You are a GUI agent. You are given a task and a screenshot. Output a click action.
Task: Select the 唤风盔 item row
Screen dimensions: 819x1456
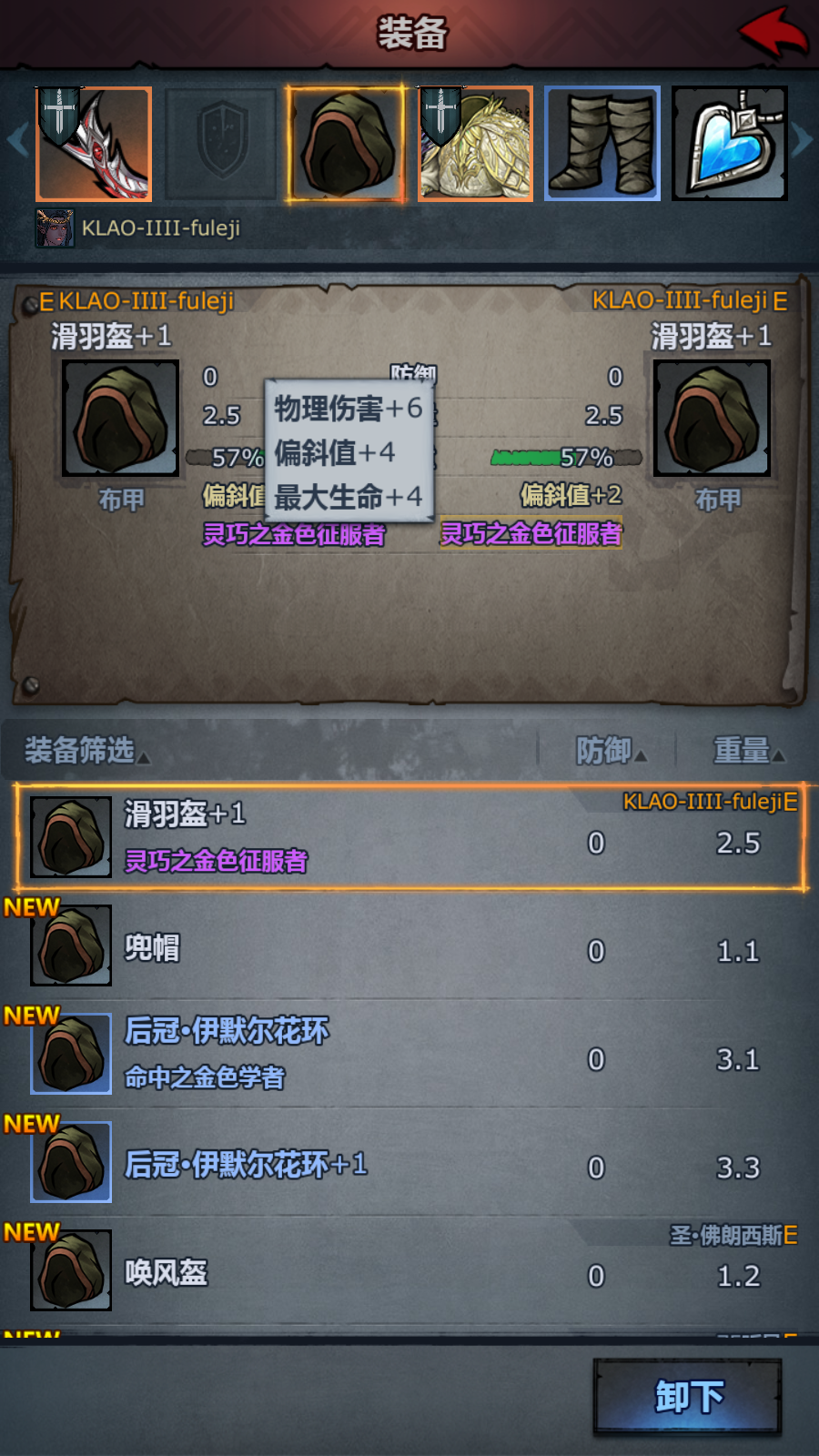point(409,1270)
